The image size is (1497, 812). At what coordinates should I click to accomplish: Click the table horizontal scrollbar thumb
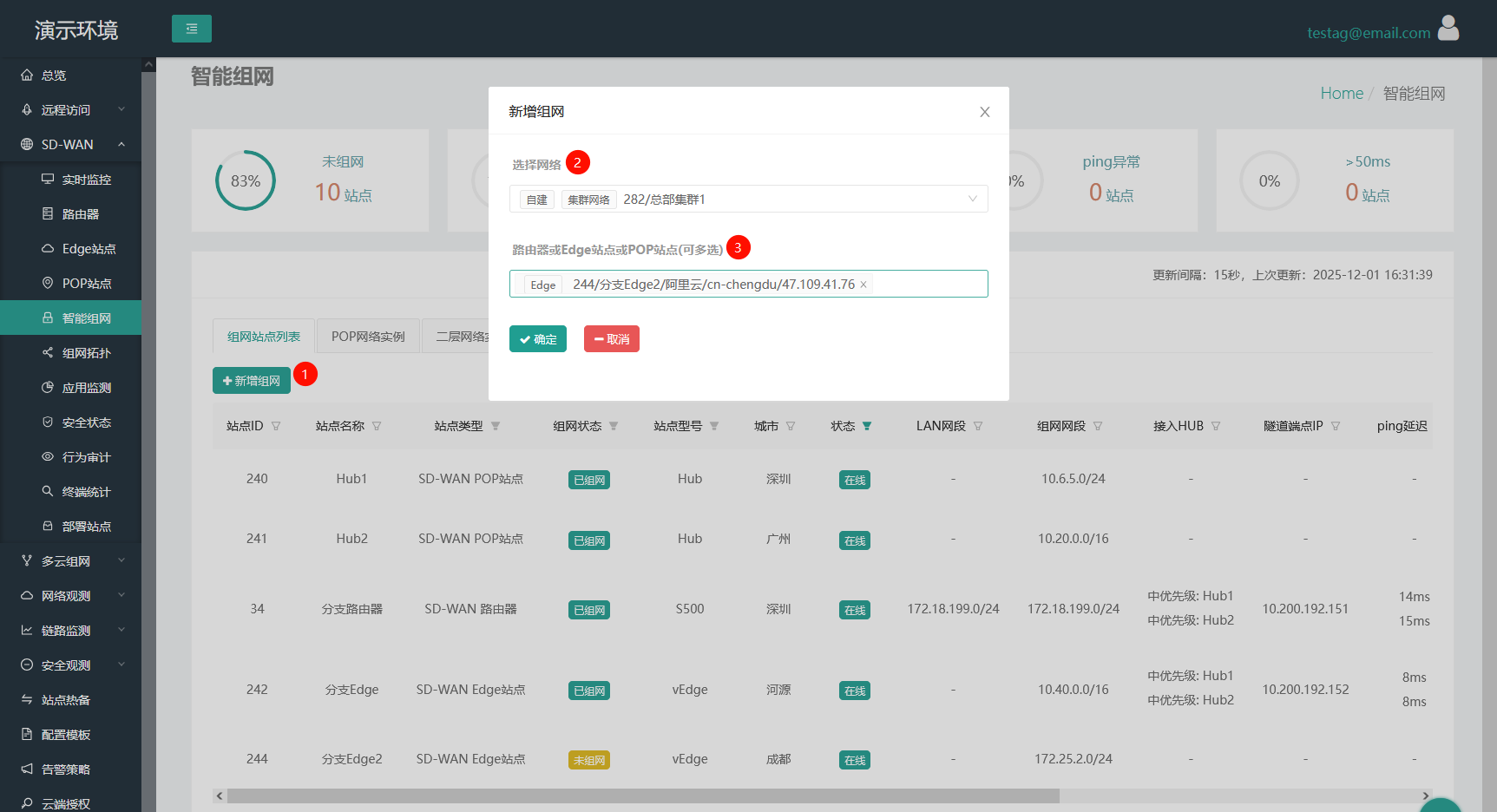pyautogui.click(x=643, y=796)
